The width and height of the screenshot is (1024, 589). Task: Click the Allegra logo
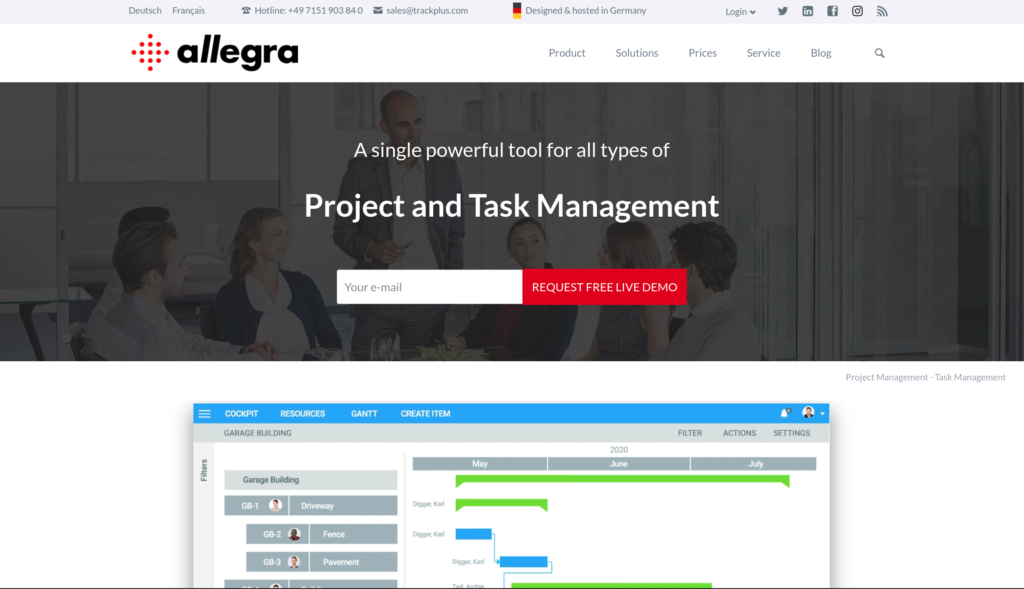pyautogui.click(x=214, y=52)
